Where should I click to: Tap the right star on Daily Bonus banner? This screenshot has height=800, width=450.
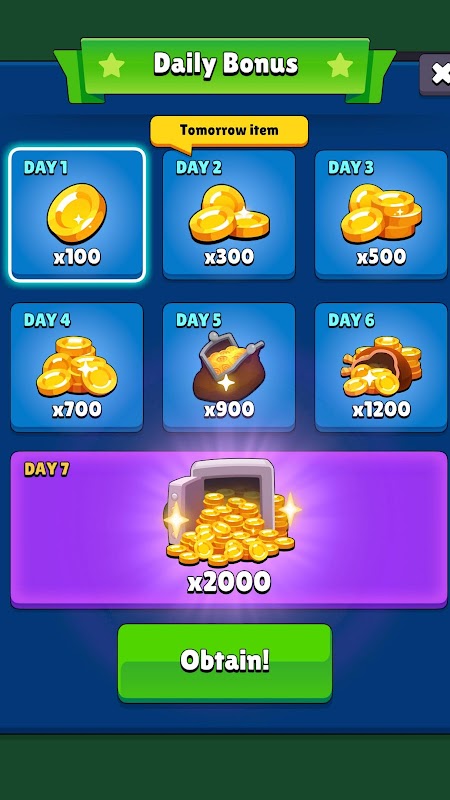(x=340, y=65)
